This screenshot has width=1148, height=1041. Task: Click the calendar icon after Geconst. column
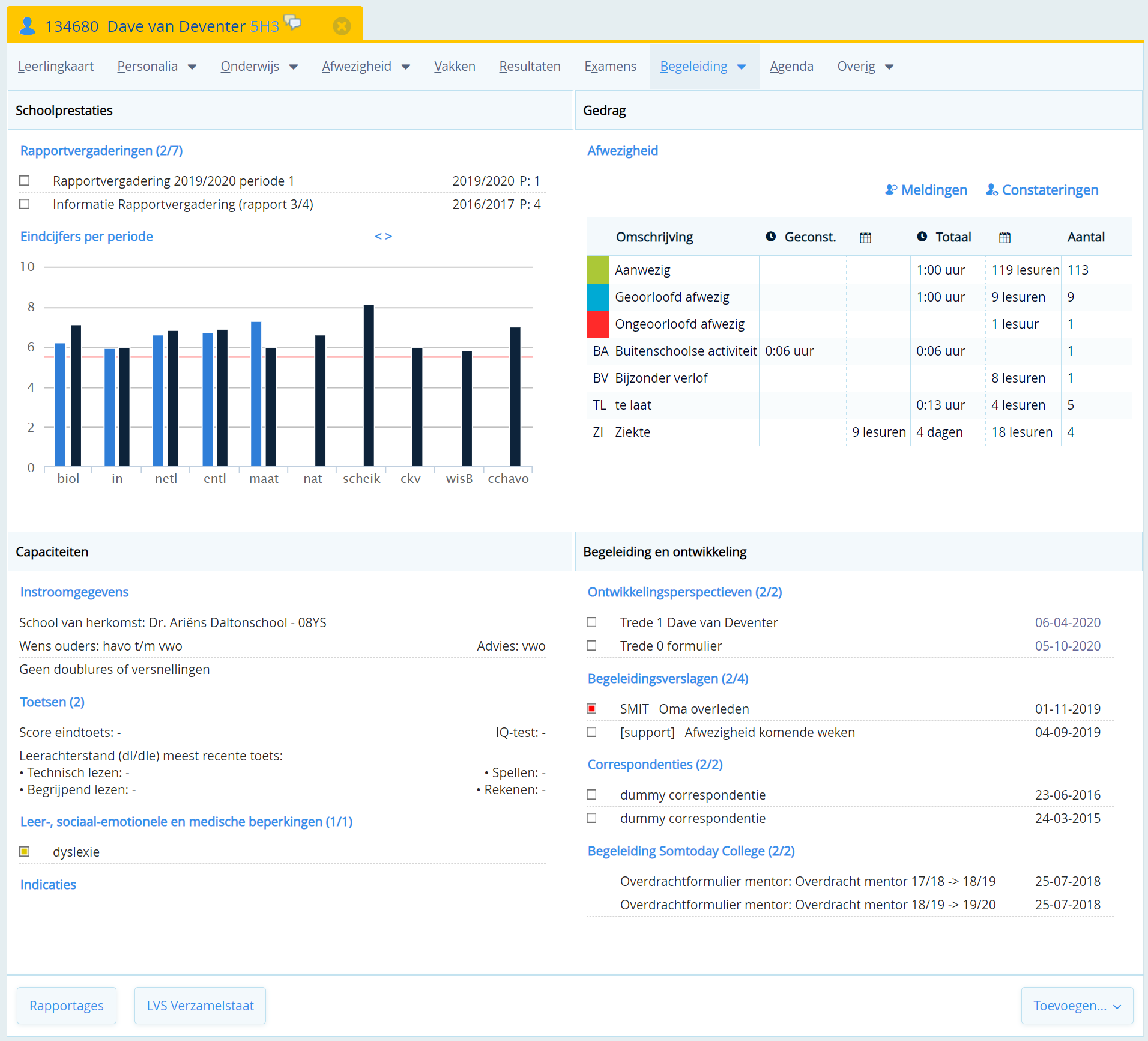(x=865, y=237)
